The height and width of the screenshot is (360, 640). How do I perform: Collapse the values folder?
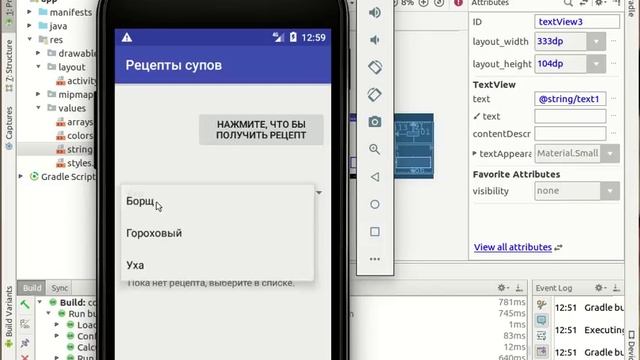38,108
